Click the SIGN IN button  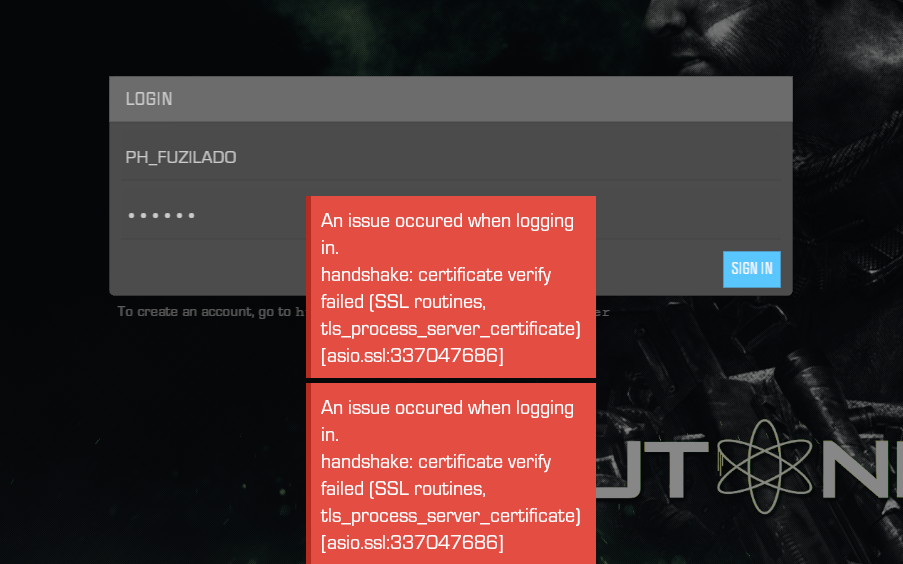point(752,269)
